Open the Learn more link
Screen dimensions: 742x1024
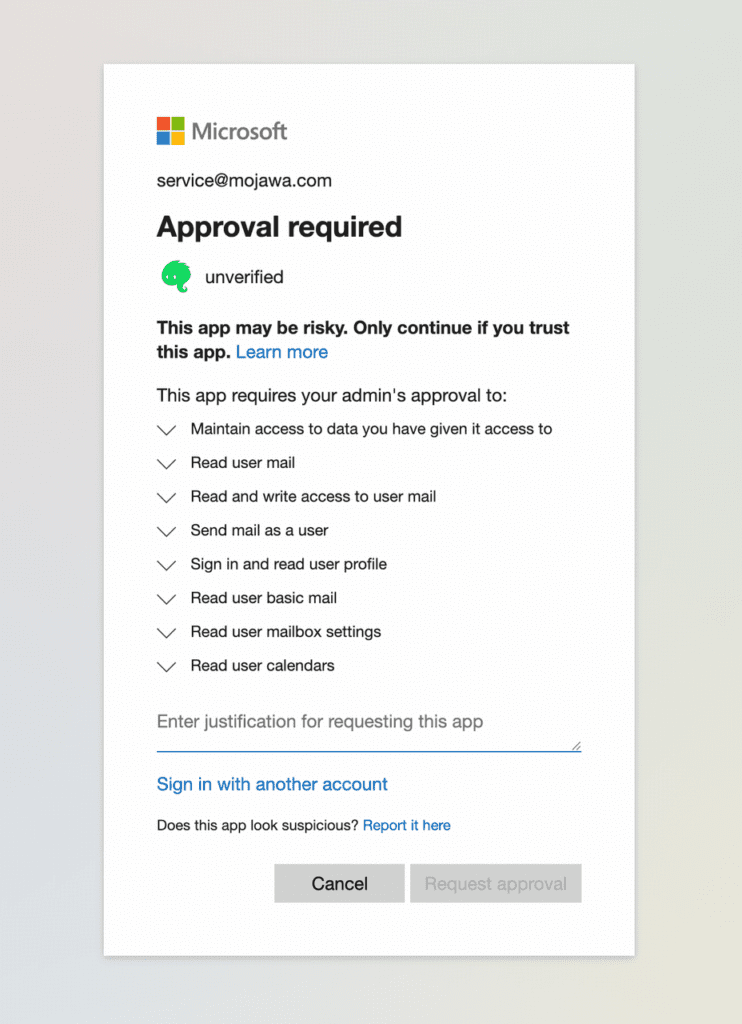pyautogui.click(x=282, y=352)
